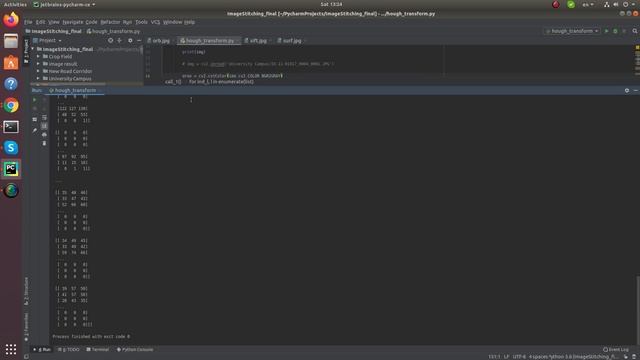Toggle the Project side tab
Viewport: 640px width, 360px height.
[x=27, y=51]
